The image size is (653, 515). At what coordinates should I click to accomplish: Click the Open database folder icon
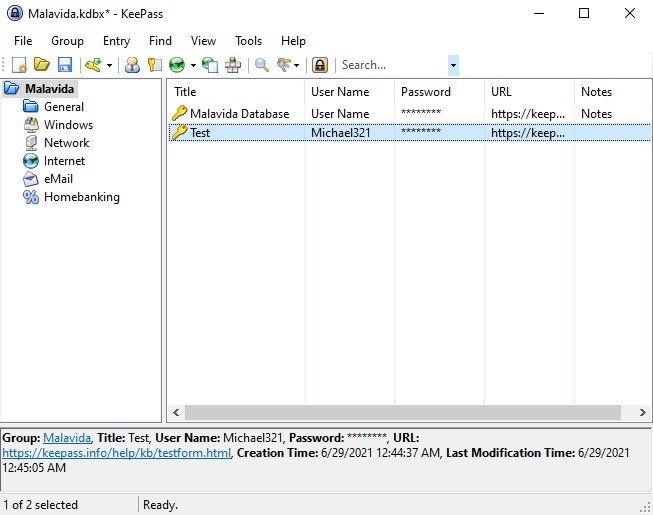pos(42,65)
